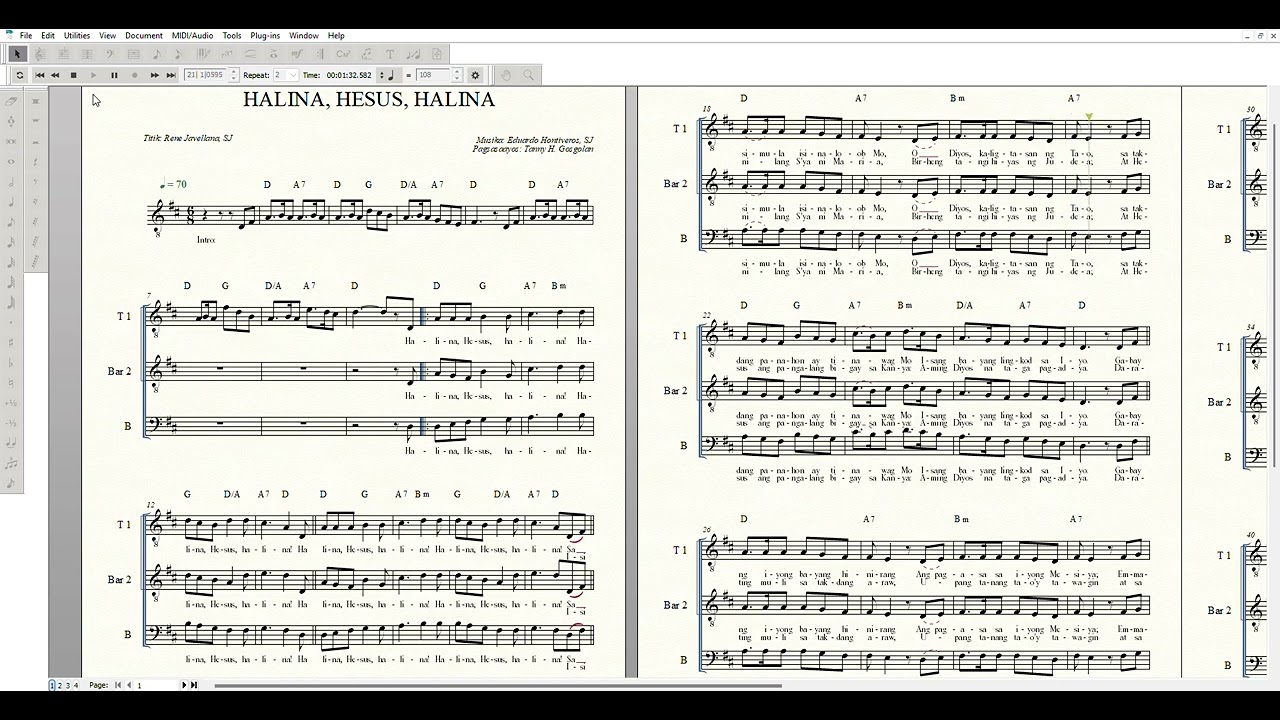Select the Key Signature tool
1280x720 pixels.
coord(64,54)
